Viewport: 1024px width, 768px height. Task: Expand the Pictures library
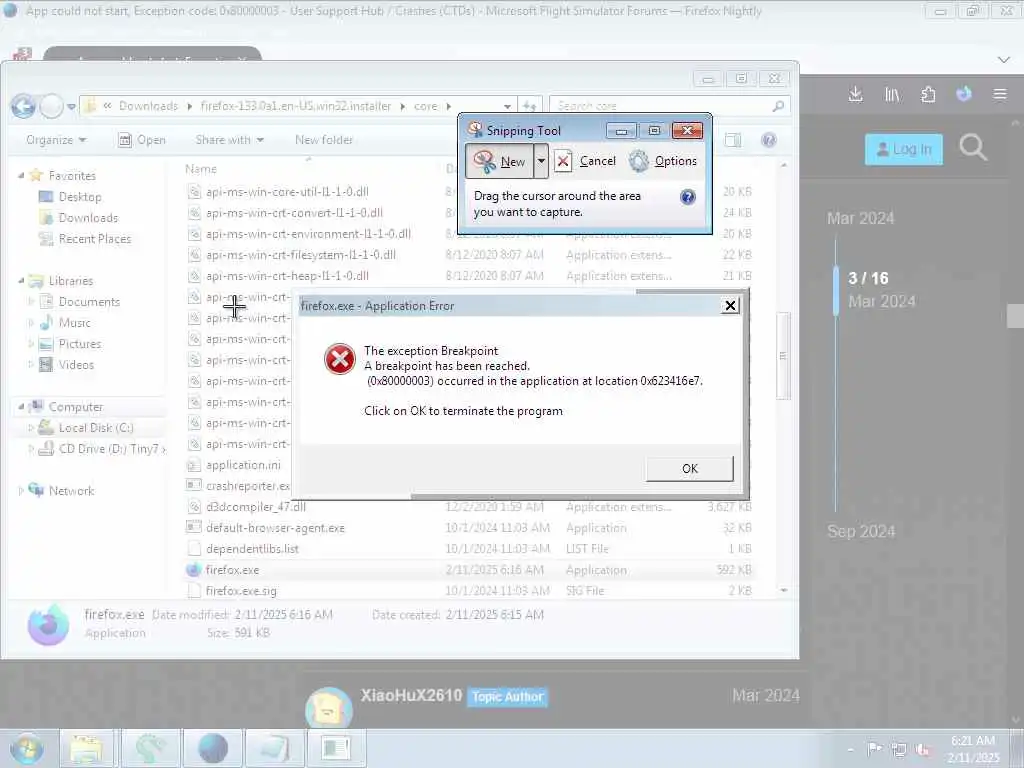[x=31, y=344]
